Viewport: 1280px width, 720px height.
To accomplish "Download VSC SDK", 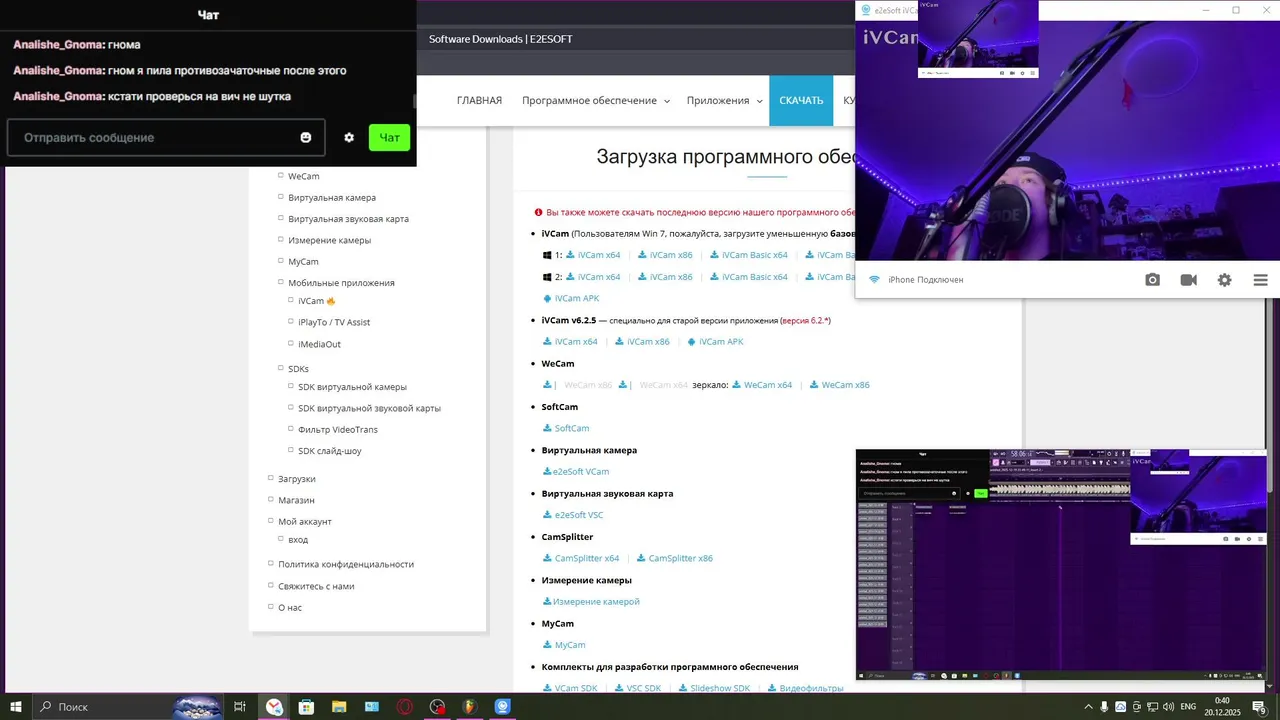I will [x=638, y=688].
